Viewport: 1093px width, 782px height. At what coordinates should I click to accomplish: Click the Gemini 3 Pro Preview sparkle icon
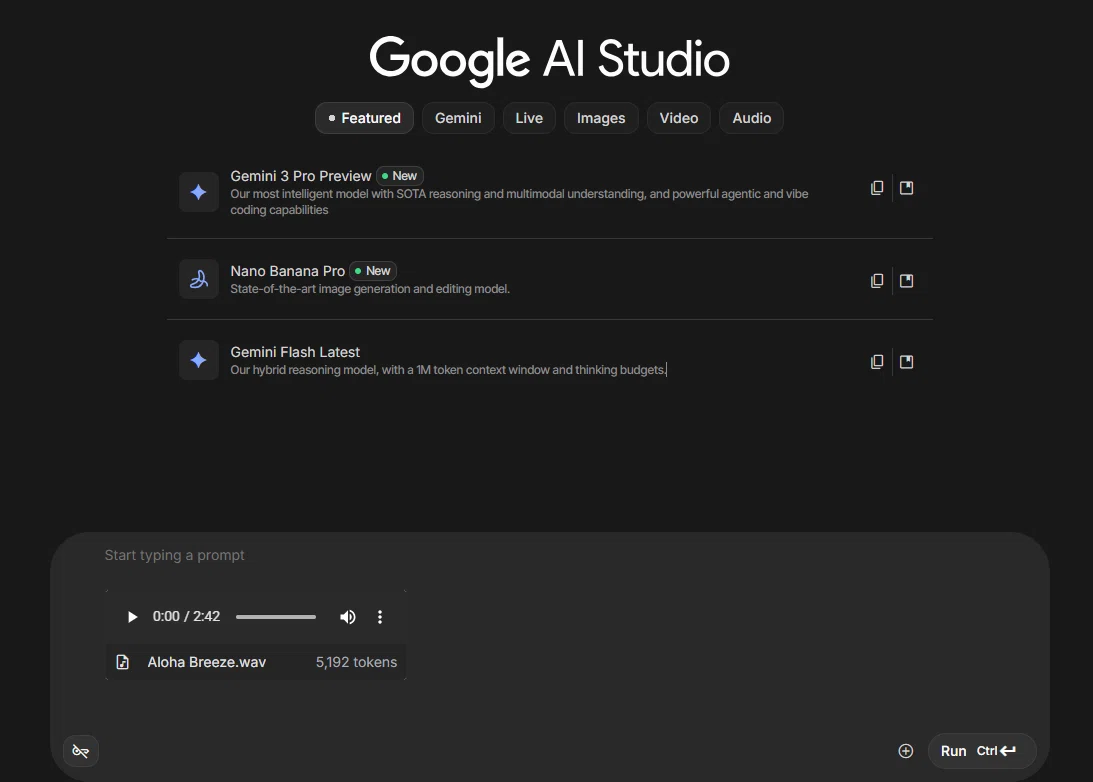click(199, 192)
